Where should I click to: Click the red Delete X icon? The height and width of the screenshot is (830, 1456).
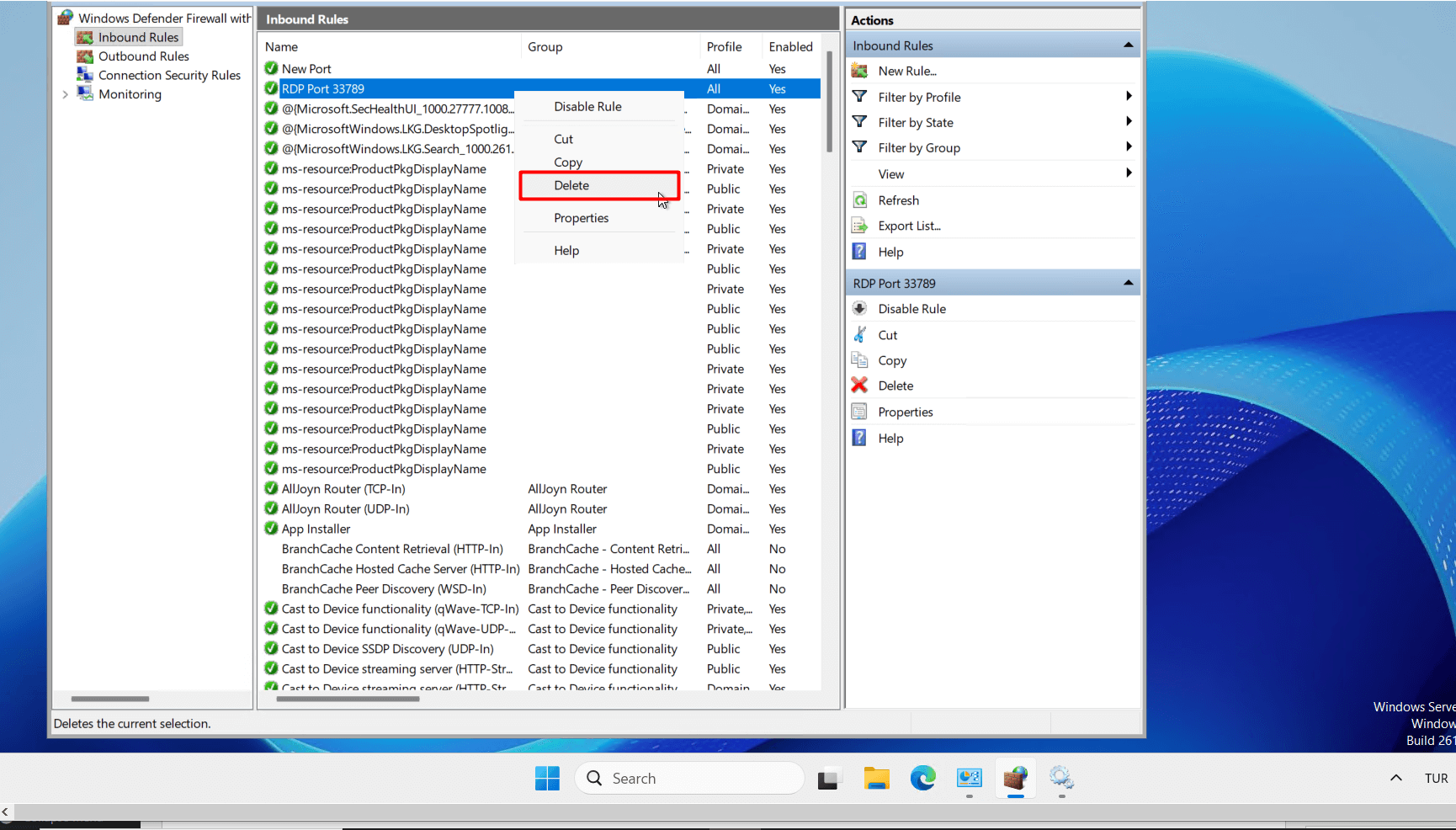coord(859,386)
